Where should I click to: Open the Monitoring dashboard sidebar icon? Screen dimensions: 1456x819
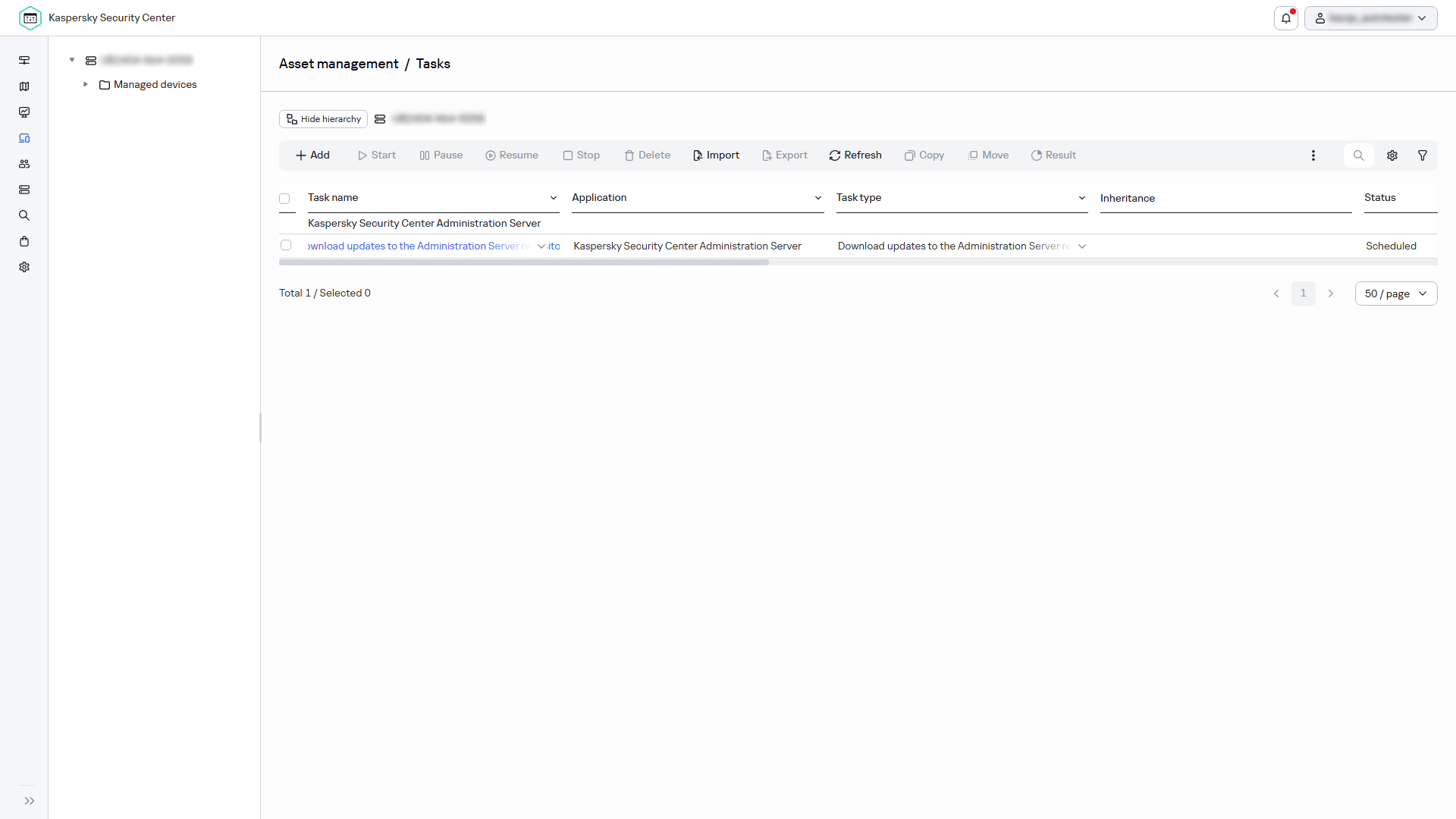(24, 112)
